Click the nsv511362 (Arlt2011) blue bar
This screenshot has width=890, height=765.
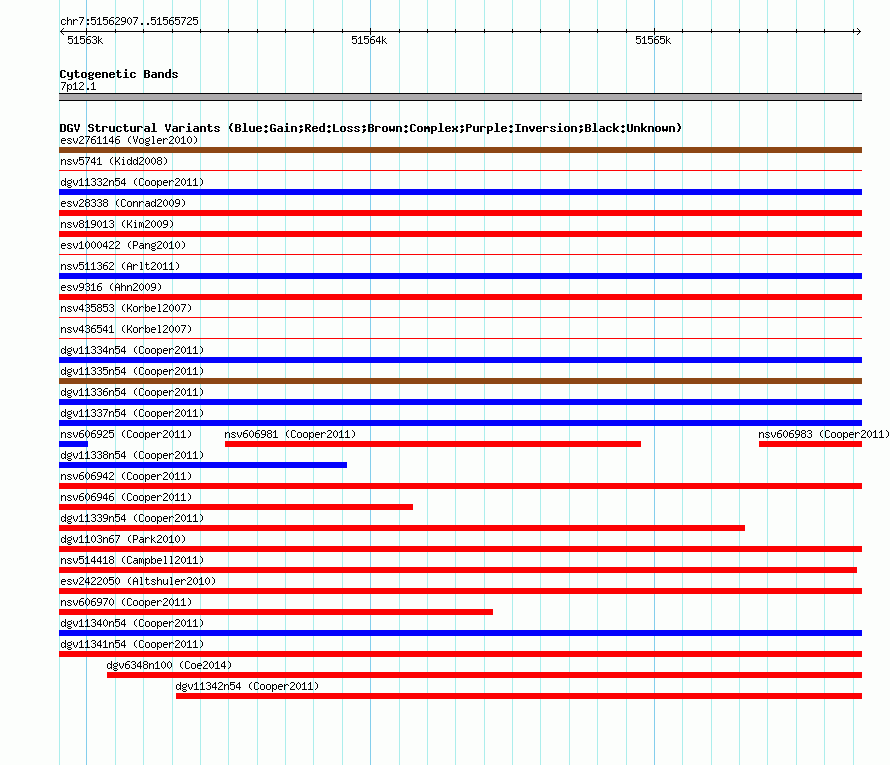[460, 276]
